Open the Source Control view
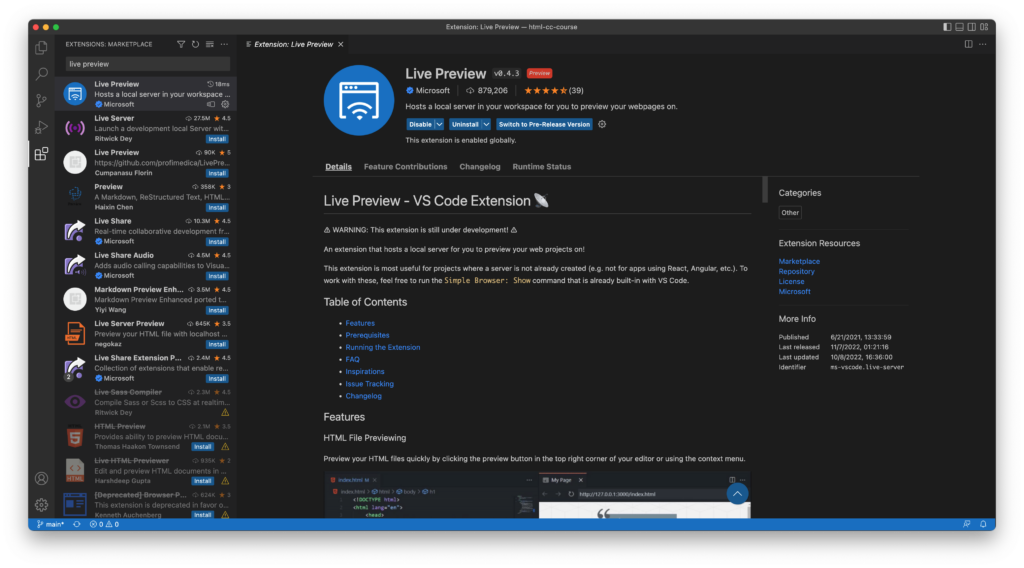Viewport: 1024px width, 568px height. point(41,101)
